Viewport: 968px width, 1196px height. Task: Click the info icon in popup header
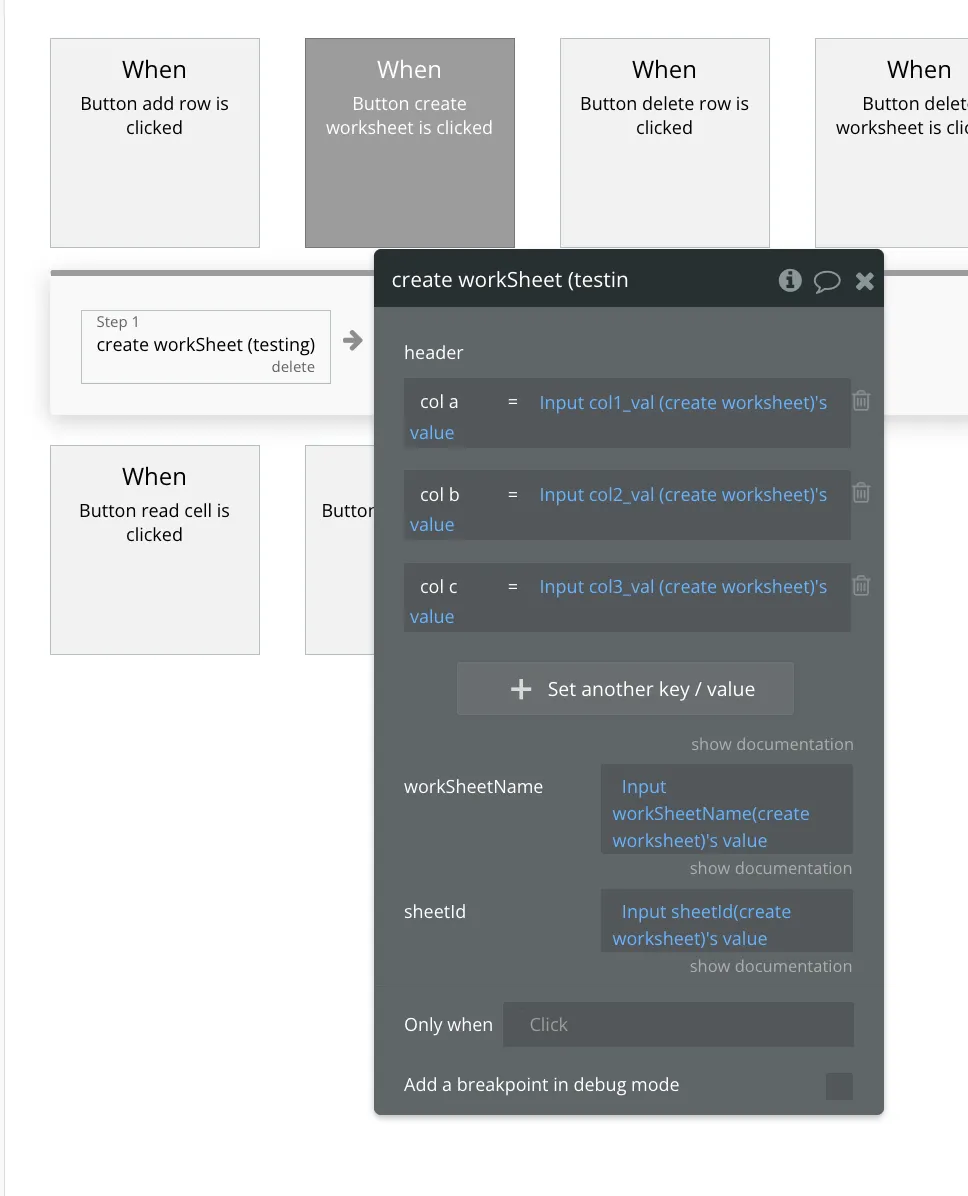click(790, 280)
